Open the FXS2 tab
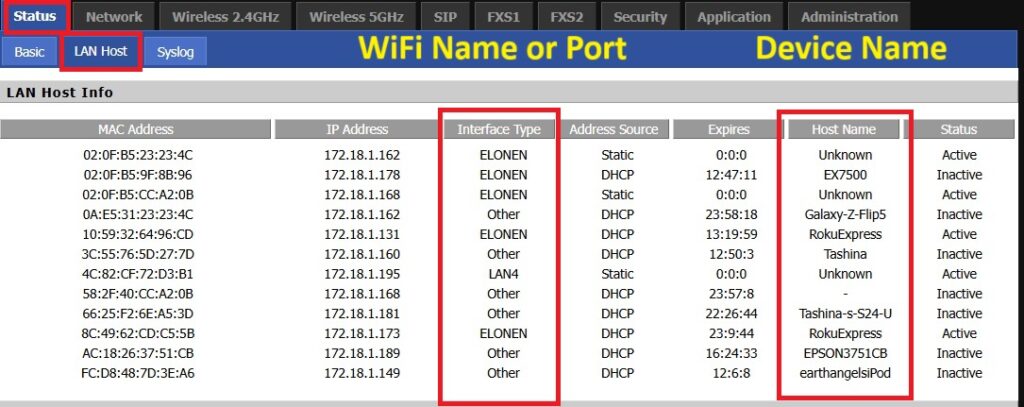Viewport: 1024px width, 407px height. click(567, 16)
